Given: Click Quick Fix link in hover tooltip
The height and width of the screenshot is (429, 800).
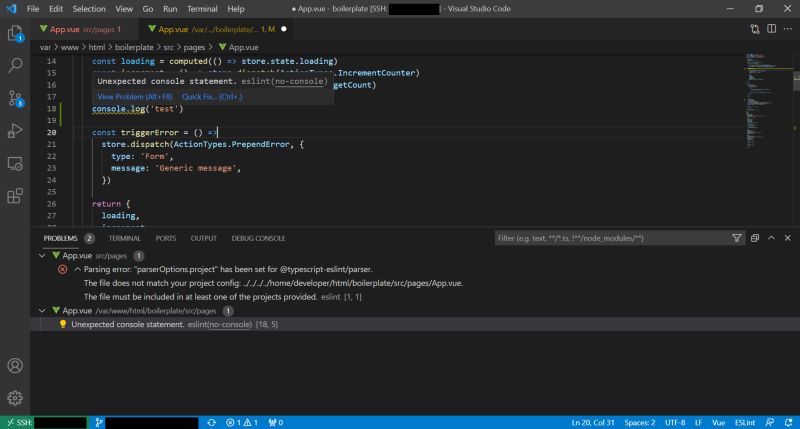Looking at the screenshot, I should coord(212,97).
